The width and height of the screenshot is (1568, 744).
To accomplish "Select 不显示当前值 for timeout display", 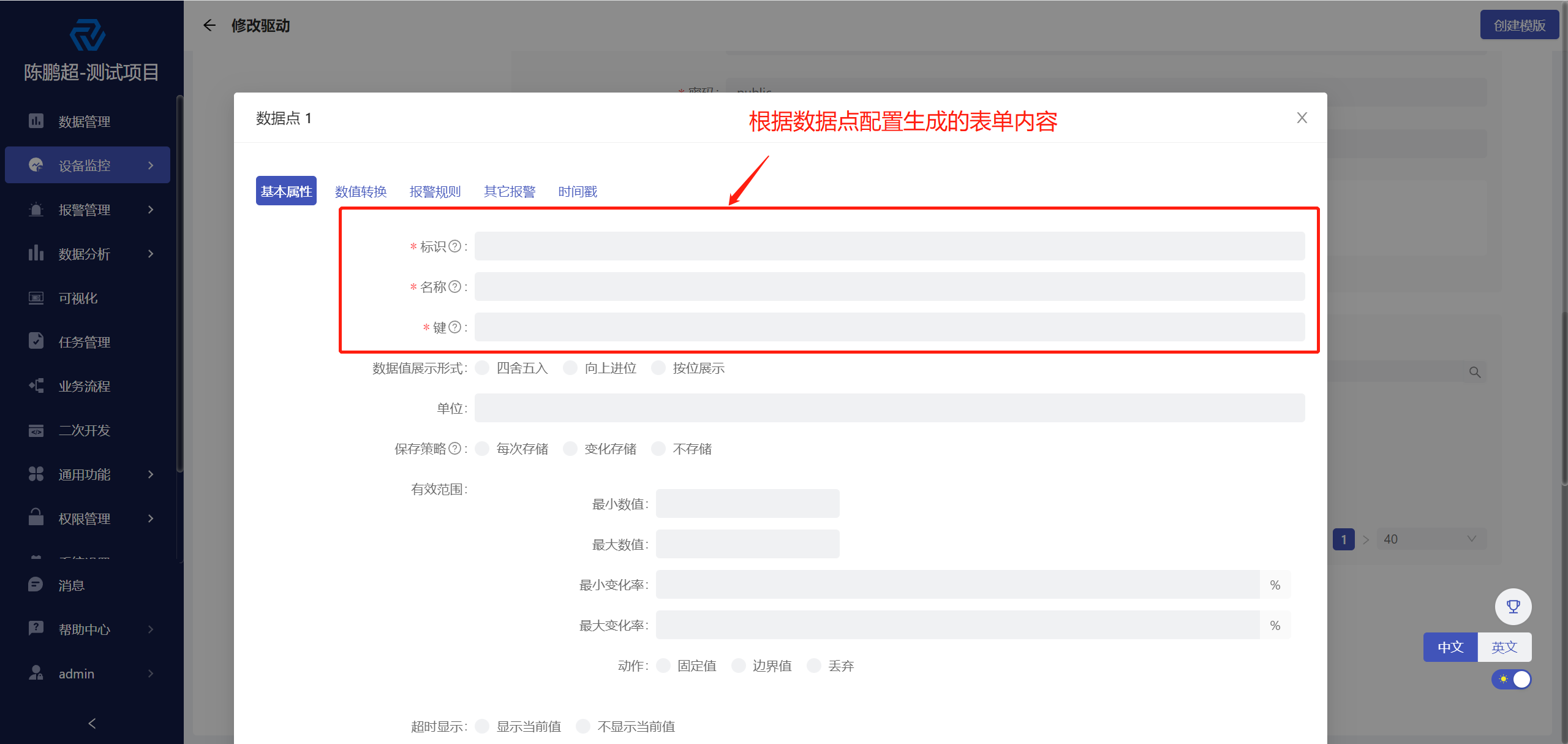I will 583,726.
